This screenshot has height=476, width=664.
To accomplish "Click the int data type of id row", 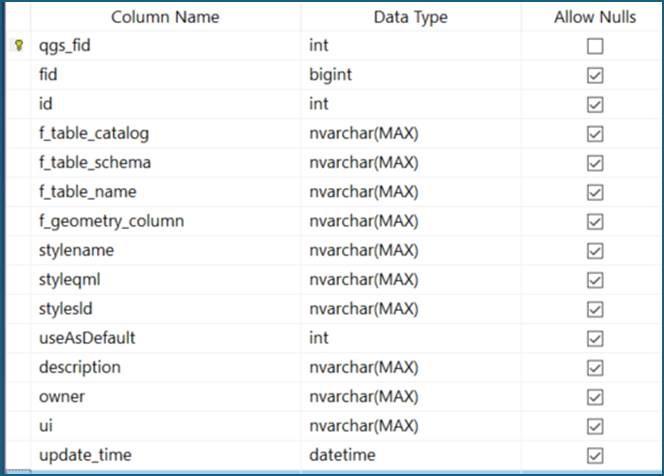I will tap(411, 104).
